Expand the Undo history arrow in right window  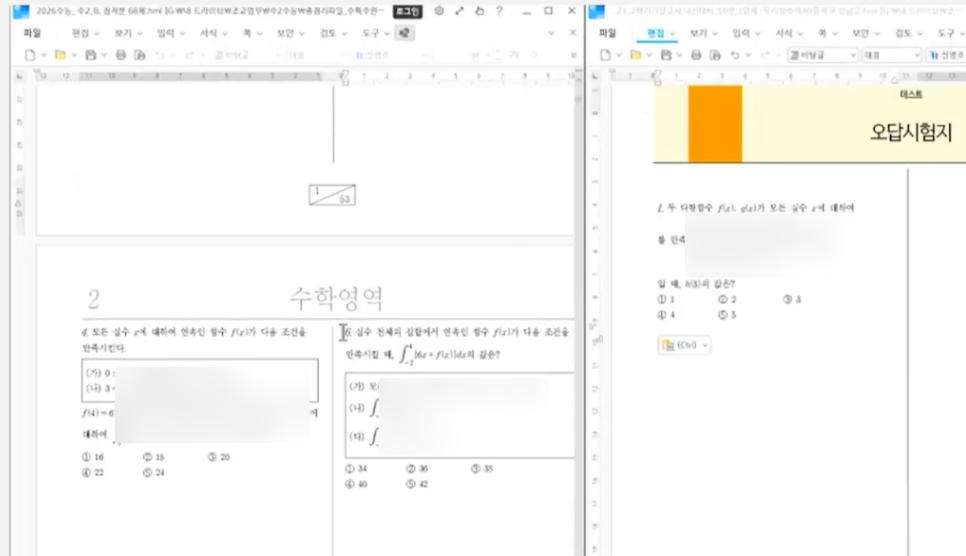748,55
